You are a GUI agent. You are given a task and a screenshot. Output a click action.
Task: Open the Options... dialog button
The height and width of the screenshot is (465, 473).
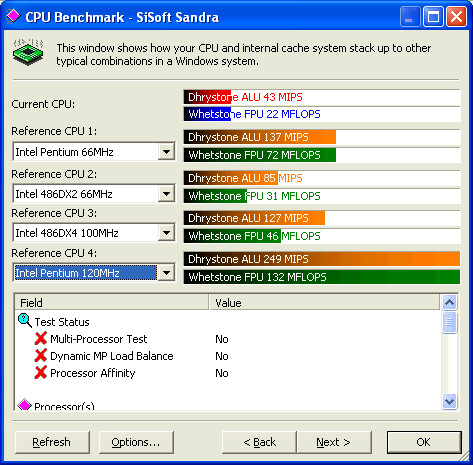[136, 442]
